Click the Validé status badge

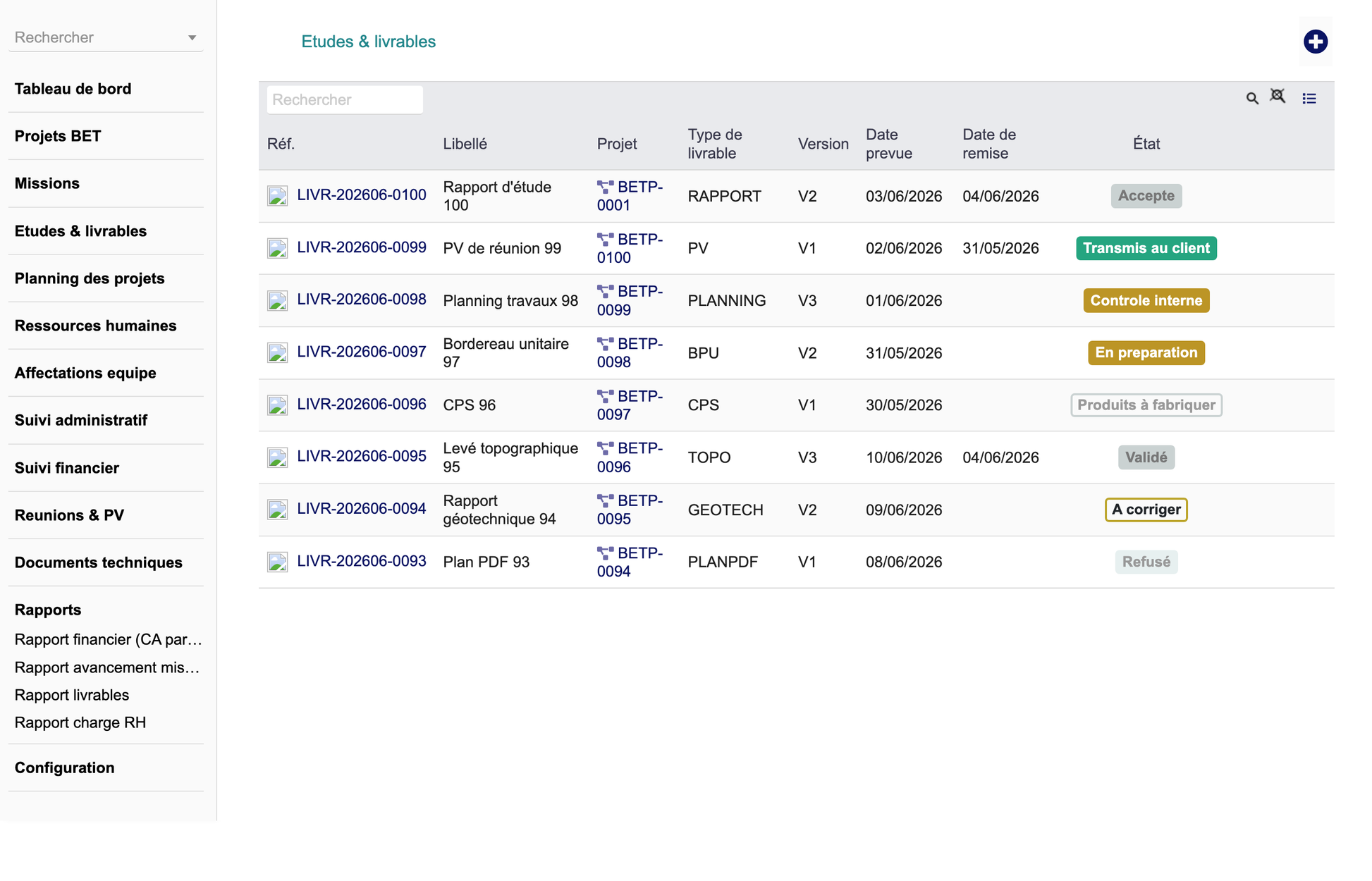tap(1146, 457)
